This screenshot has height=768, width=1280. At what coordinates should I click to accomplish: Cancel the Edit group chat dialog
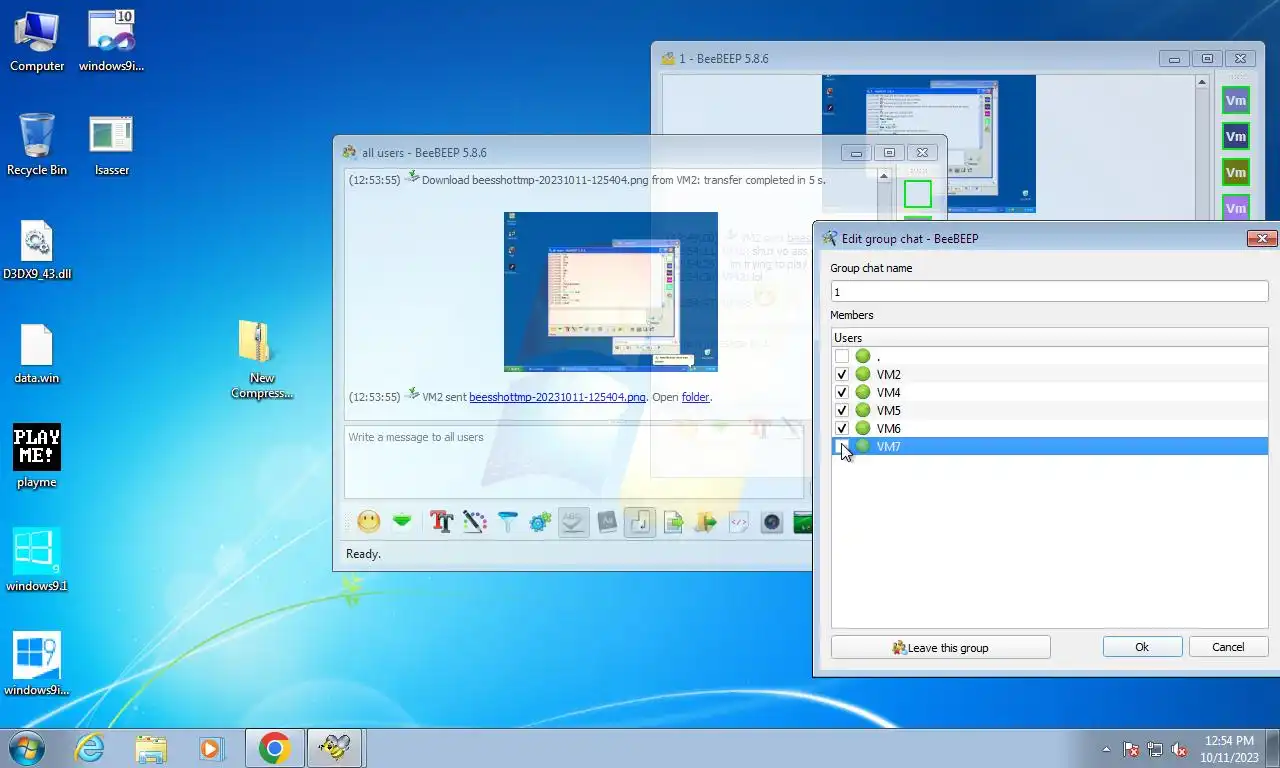point(1228,647)
